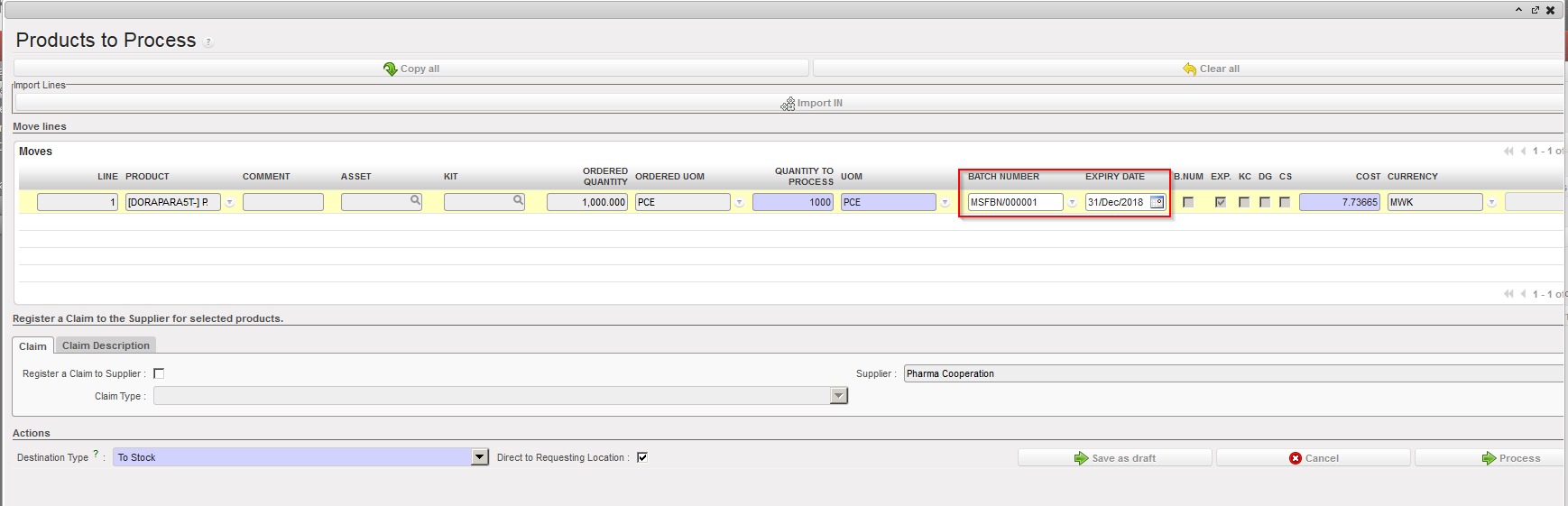1568x506 pixels.
Task: Click the Line number field
Action: pos(78,202)
